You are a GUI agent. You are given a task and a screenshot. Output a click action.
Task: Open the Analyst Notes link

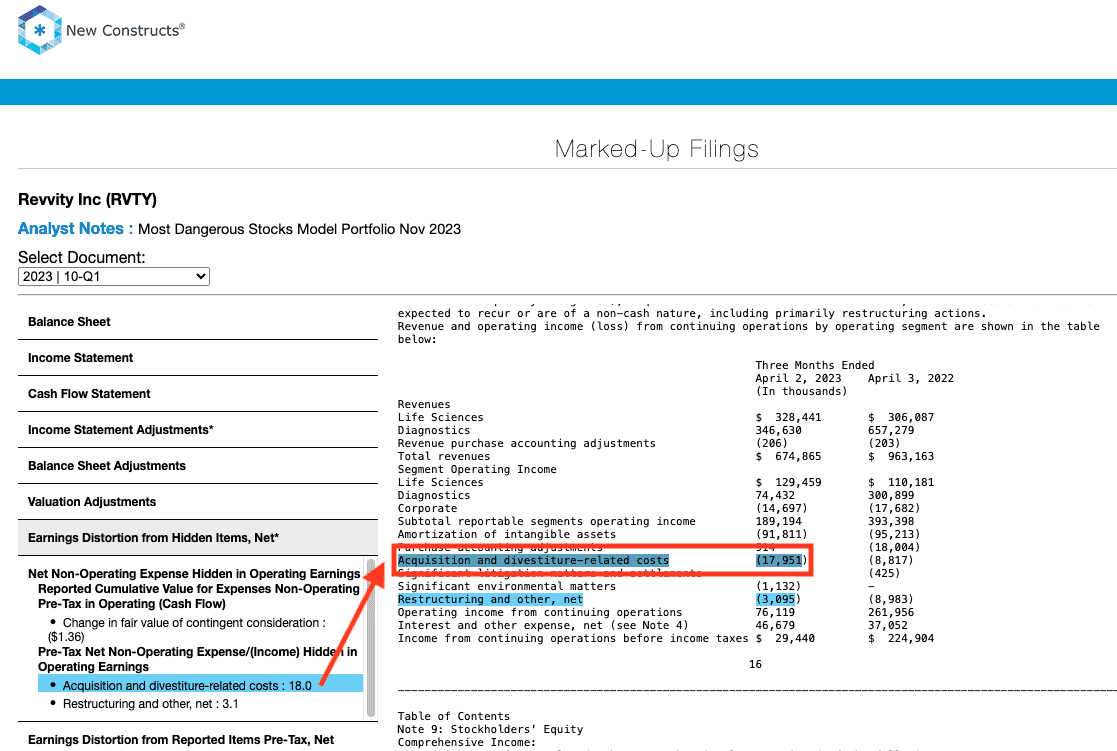coord(75,229)
